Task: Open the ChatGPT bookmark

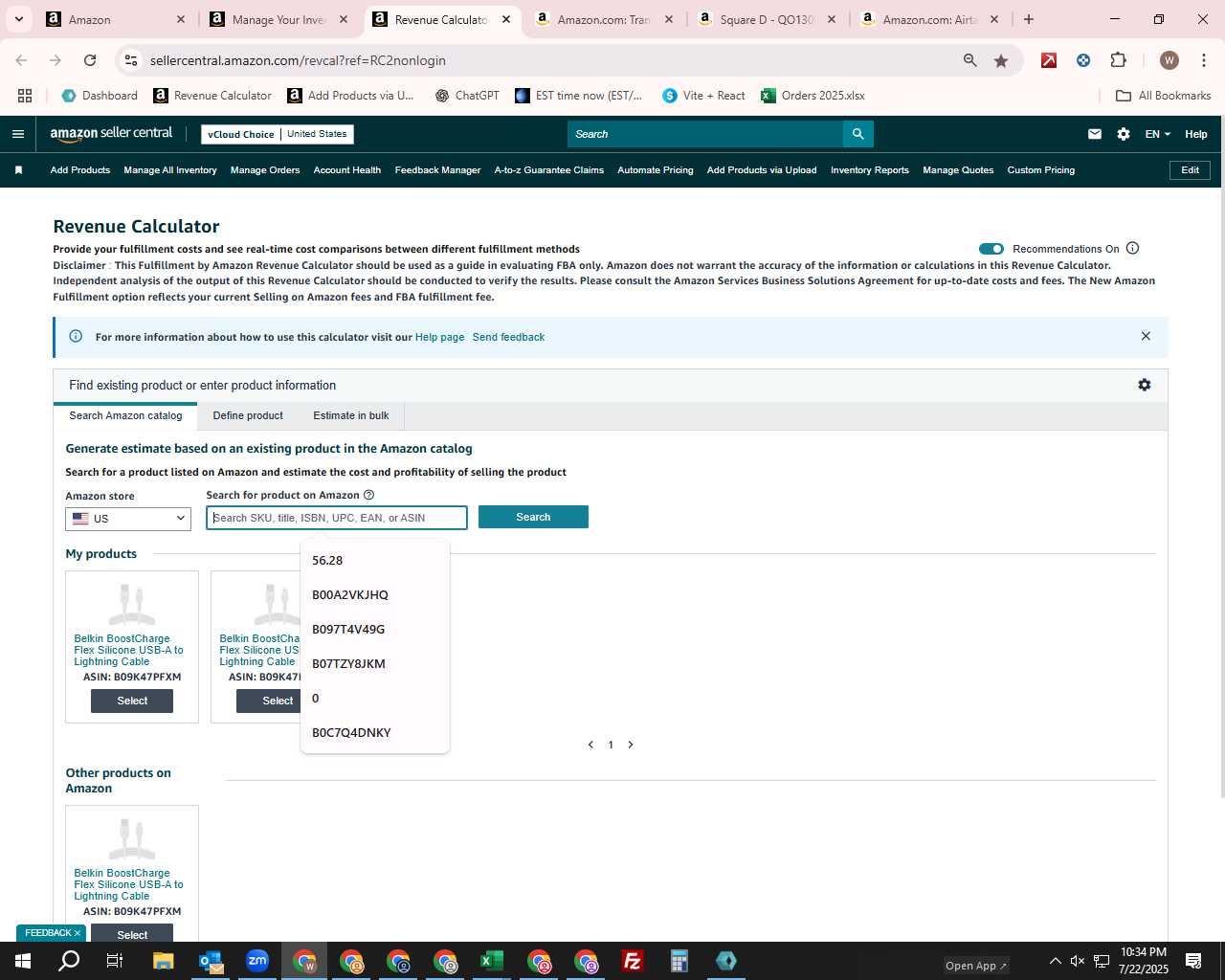Action: click(467, 96)
